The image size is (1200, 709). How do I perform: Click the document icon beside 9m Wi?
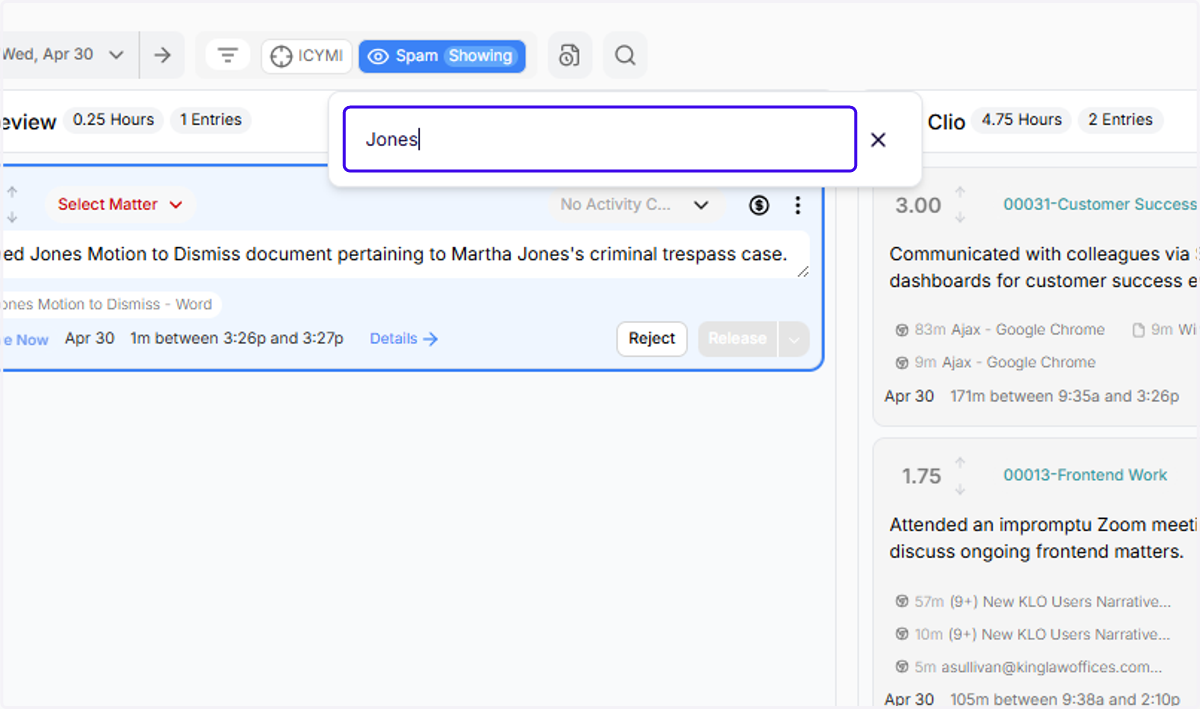[1137, 330]
